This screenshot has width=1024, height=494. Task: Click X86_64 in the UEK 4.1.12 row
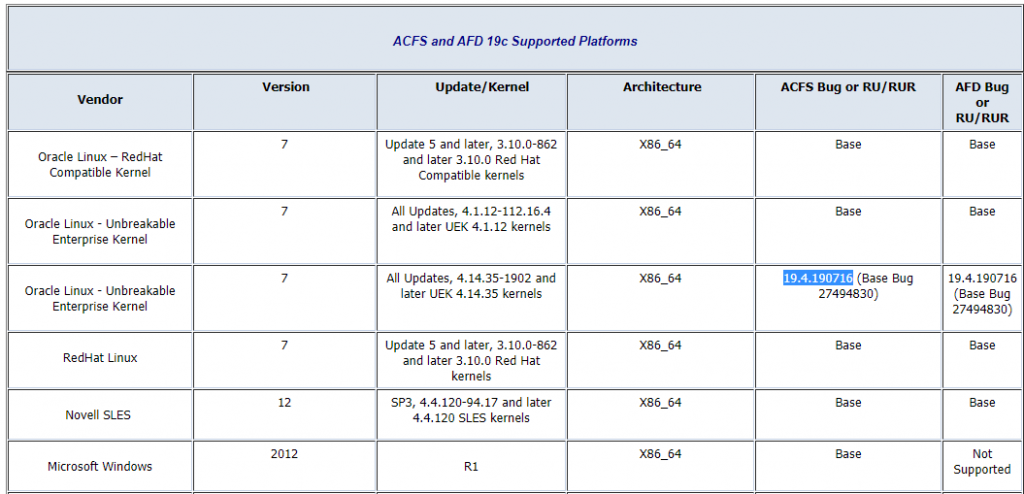click(x=660, y=211)
